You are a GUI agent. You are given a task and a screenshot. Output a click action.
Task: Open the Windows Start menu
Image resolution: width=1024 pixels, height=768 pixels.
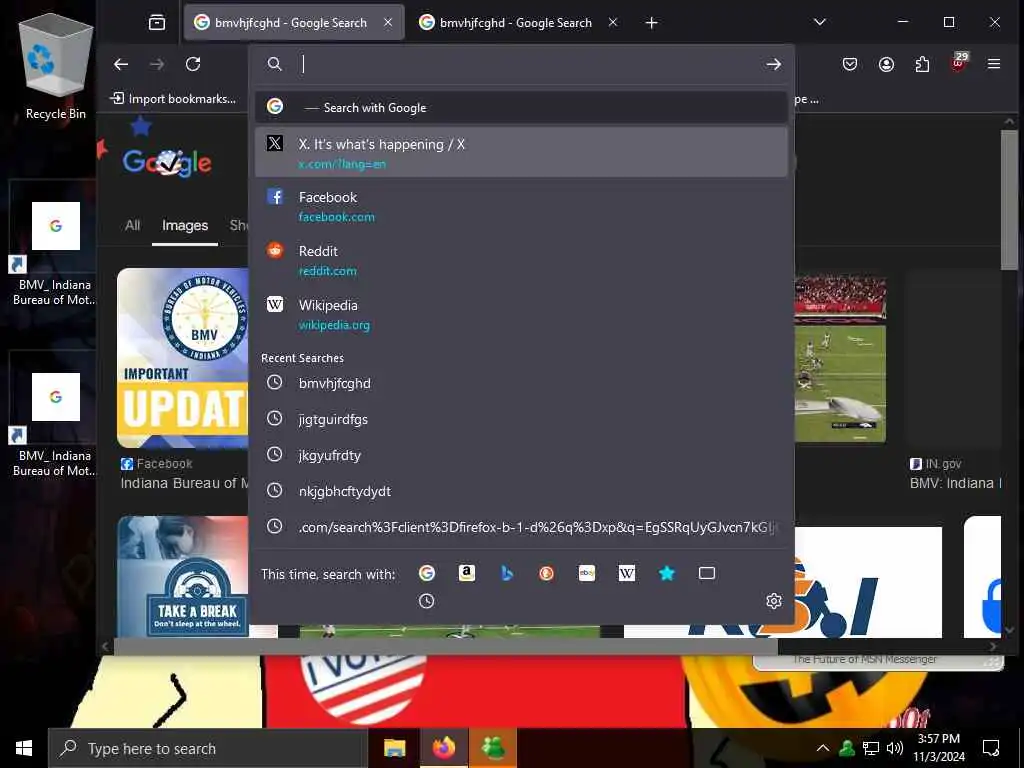pyautogui.click(x=24, y=748)
